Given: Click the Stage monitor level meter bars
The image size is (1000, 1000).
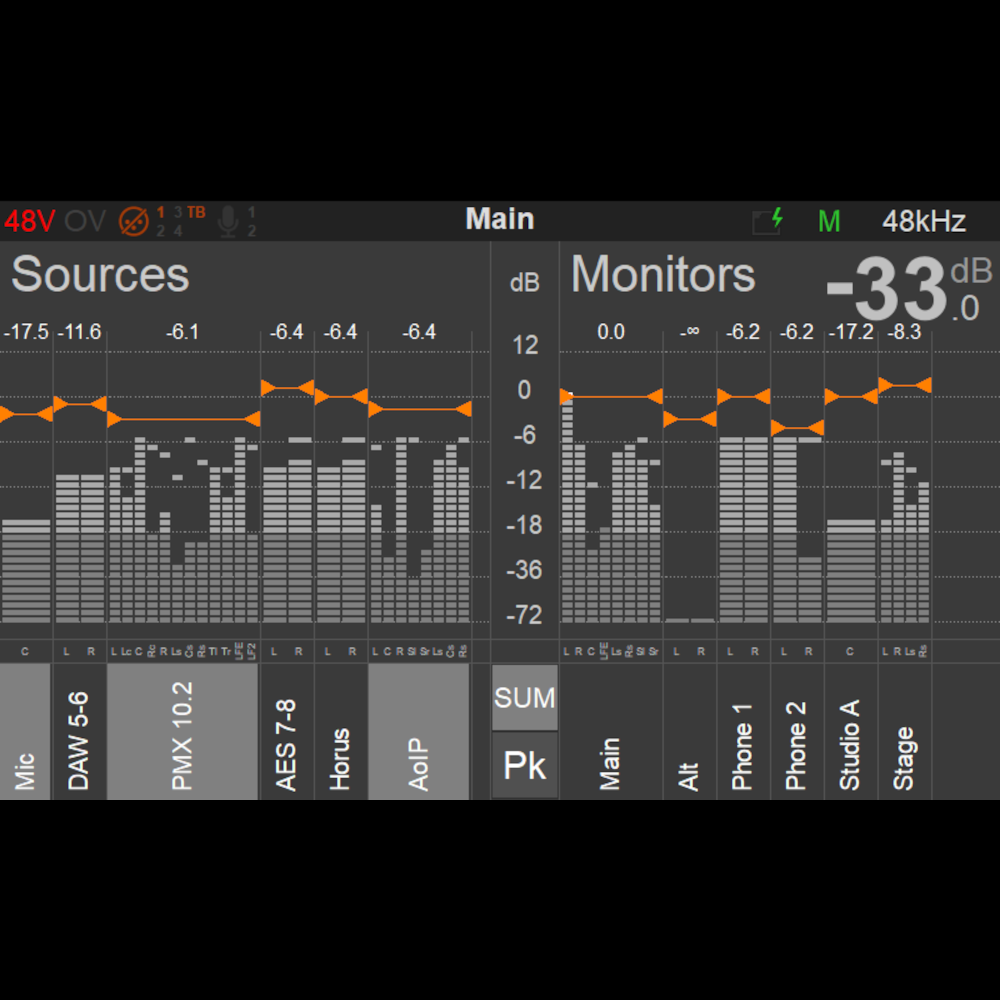Looking at the screenshot, I should pos(905,537).
